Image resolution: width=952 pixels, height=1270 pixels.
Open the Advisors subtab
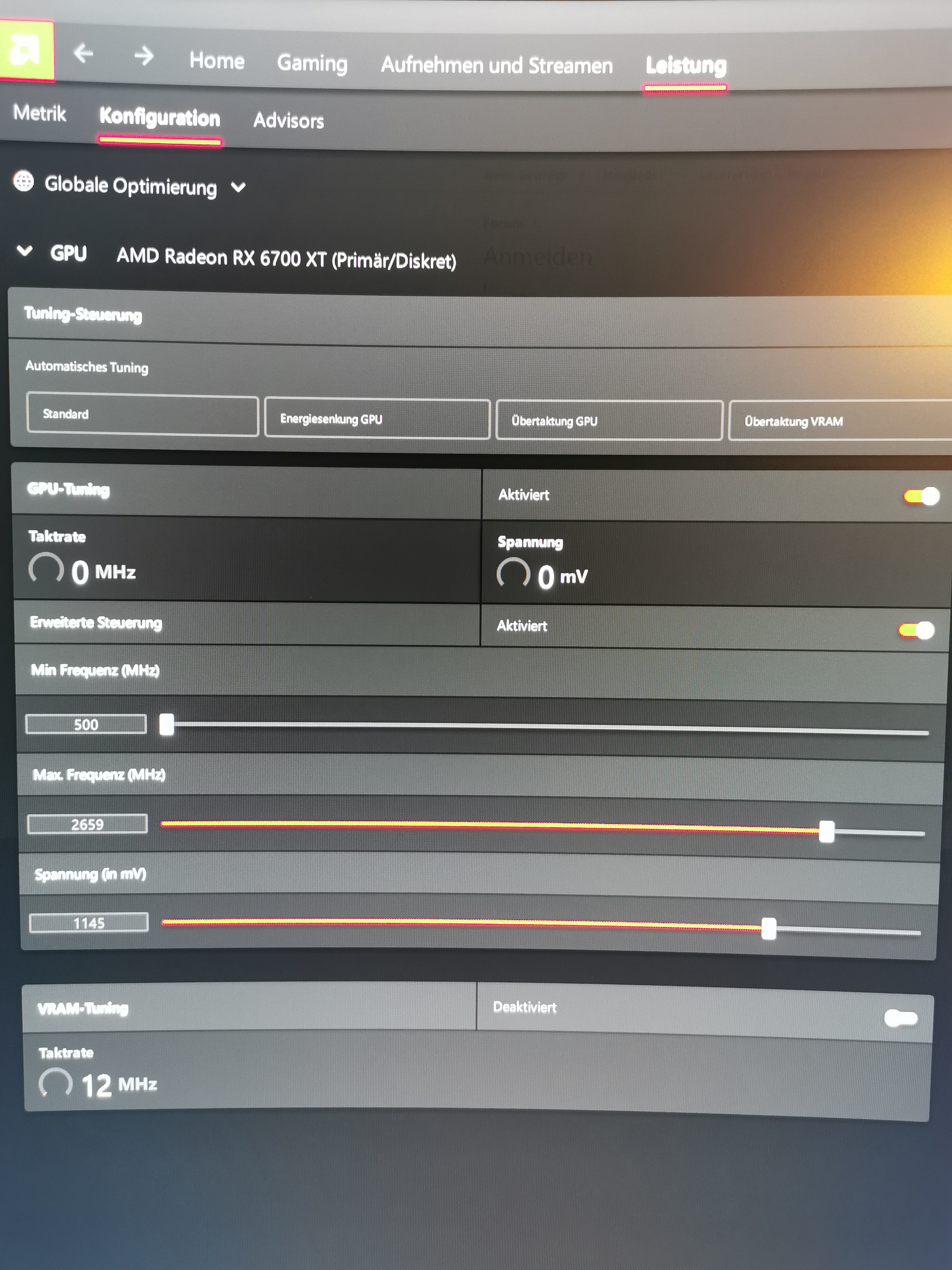(289, 120)
